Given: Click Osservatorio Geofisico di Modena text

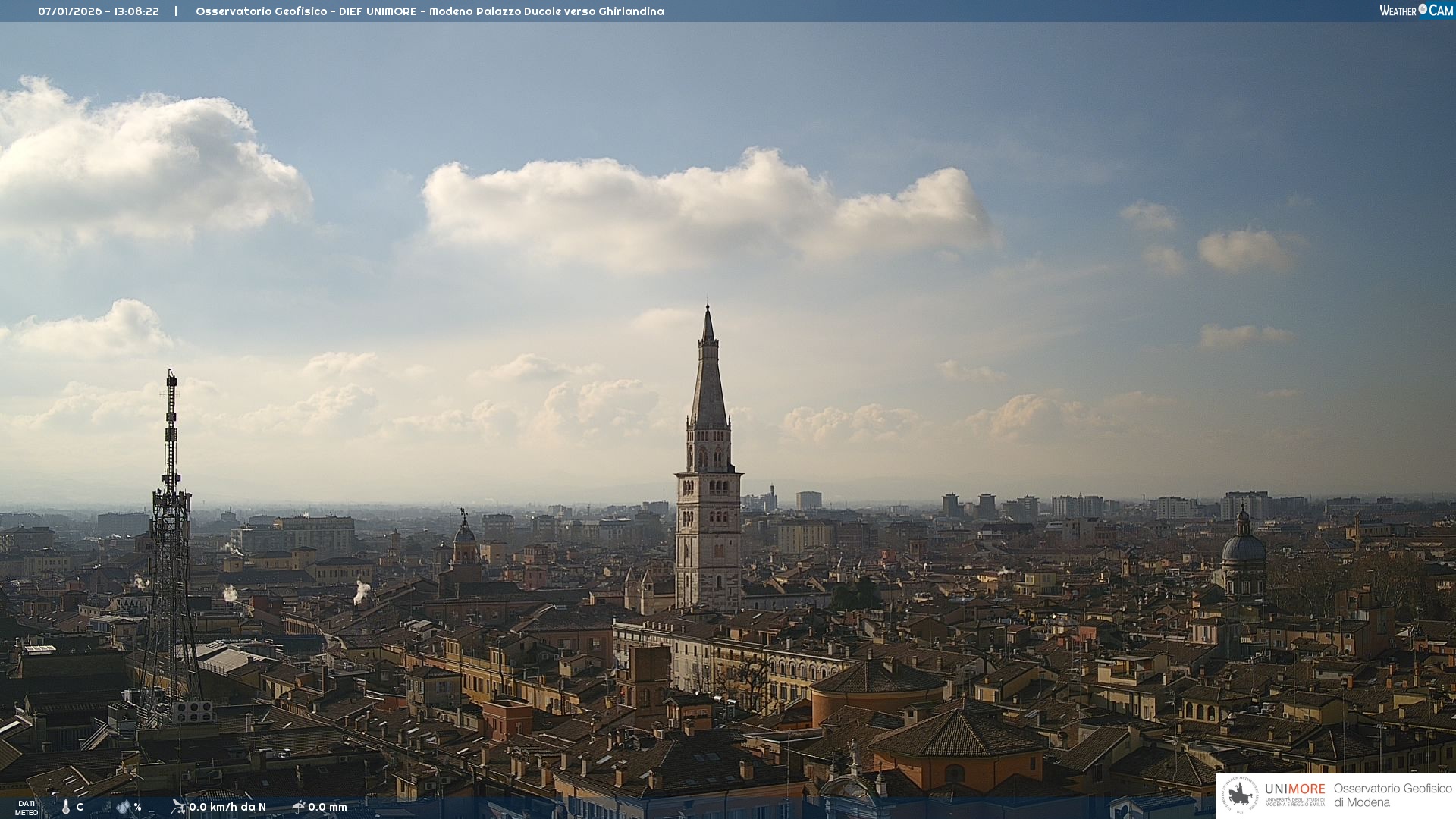Looking at the screenshot, I should [x=1392, y=795].
